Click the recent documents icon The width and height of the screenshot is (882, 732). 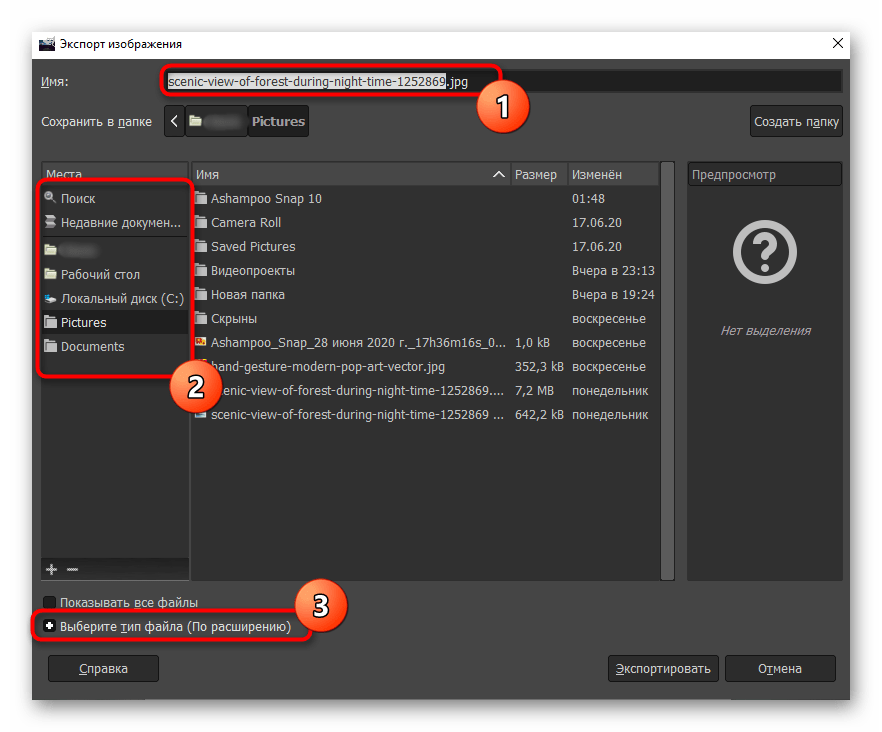tap(51, 222)
